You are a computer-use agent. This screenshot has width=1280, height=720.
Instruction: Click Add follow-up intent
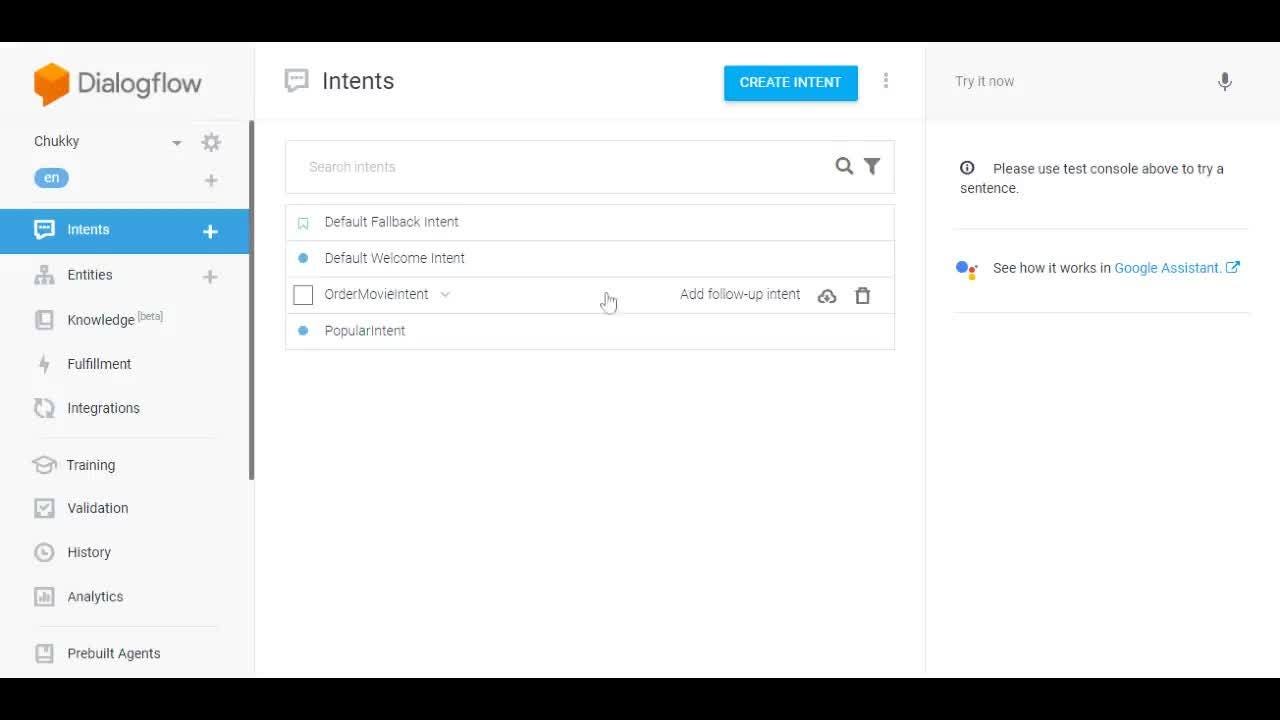tap(740, 294)
